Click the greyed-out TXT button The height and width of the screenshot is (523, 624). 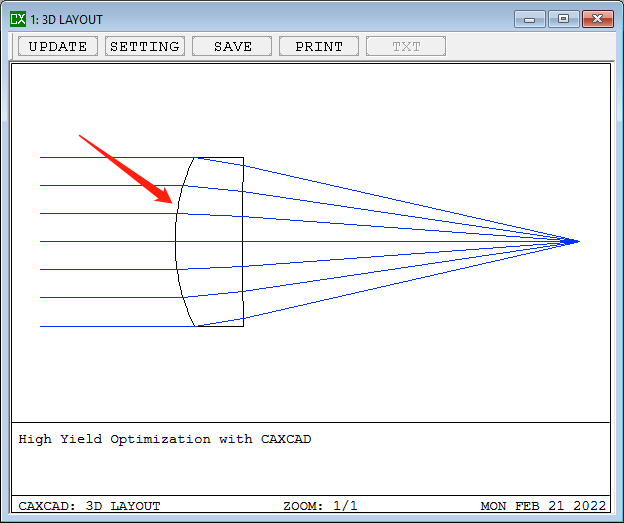[x=406, y=46]
